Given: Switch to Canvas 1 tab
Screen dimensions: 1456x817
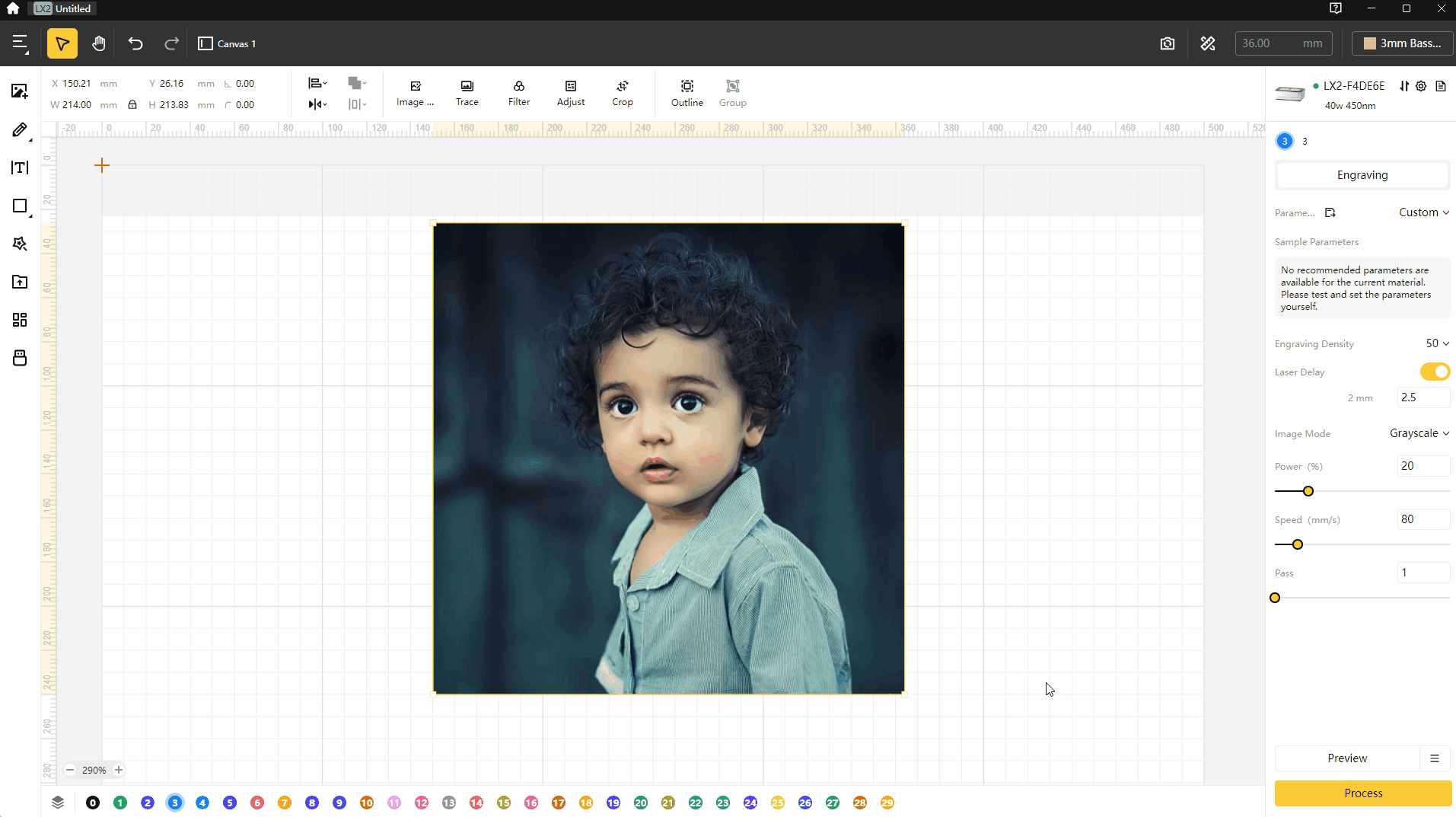Looking at the screenshot, I should coord(227,43).
